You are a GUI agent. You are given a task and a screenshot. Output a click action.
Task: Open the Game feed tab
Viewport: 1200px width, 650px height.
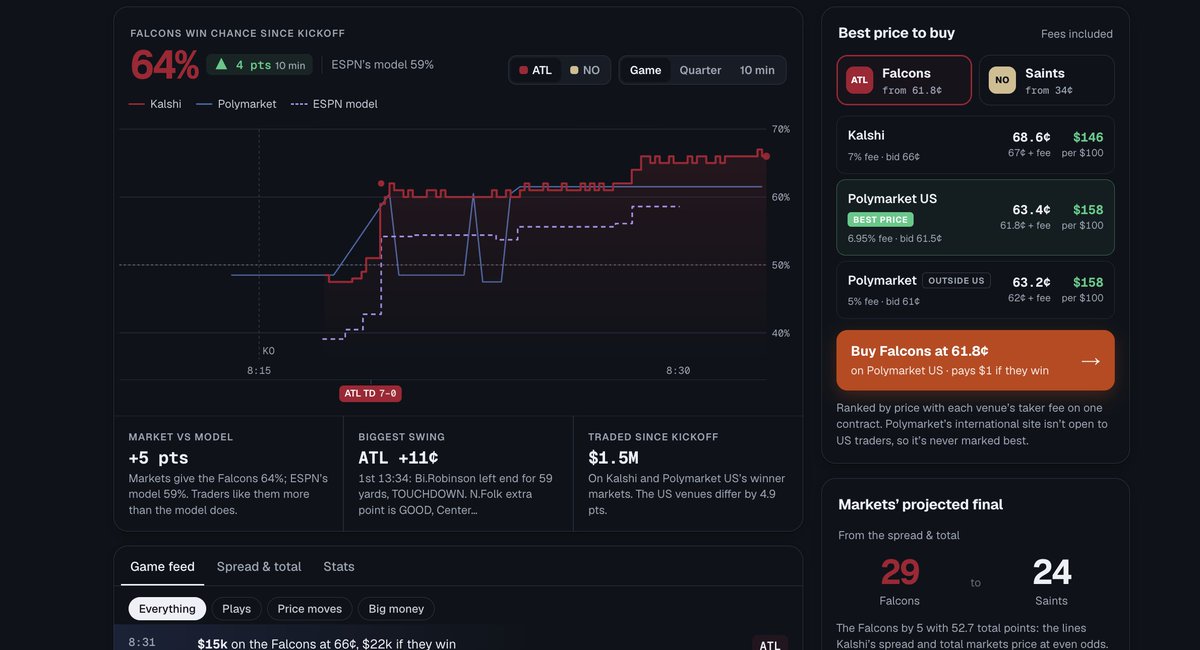click(x=162, y=567)
